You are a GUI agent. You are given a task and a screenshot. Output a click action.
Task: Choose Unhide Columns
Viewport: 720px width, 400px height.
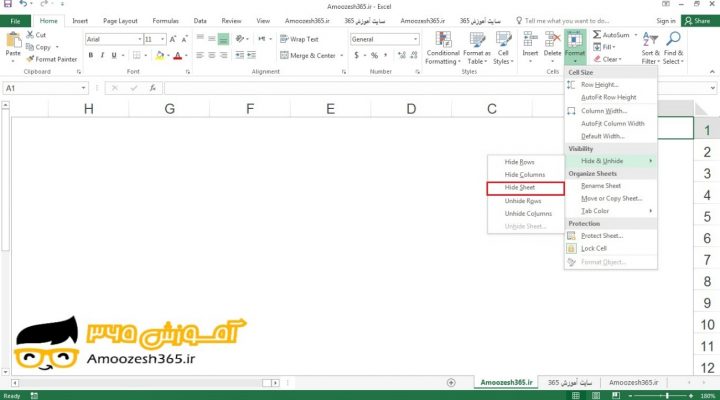tap(526, 214)
